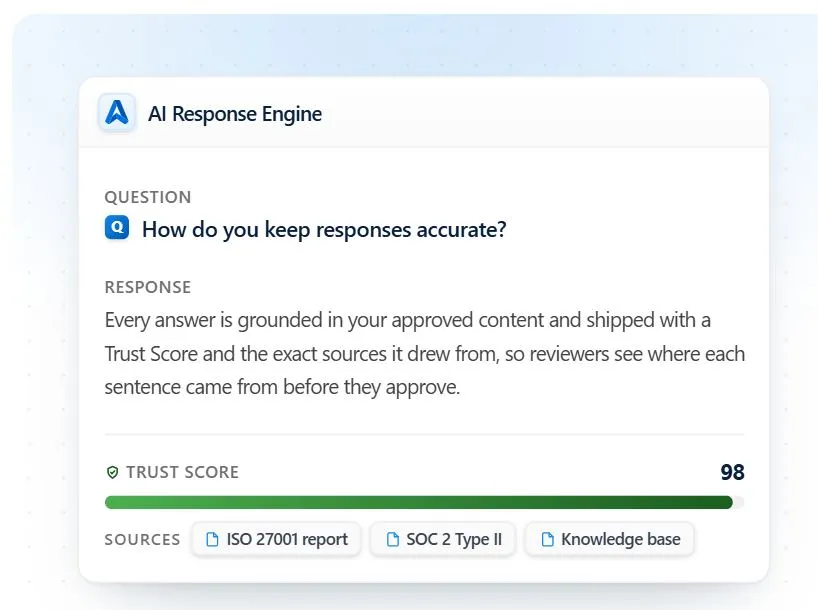
Task: Open the Knowledge base source chip
Action: (x=610, y=539)
